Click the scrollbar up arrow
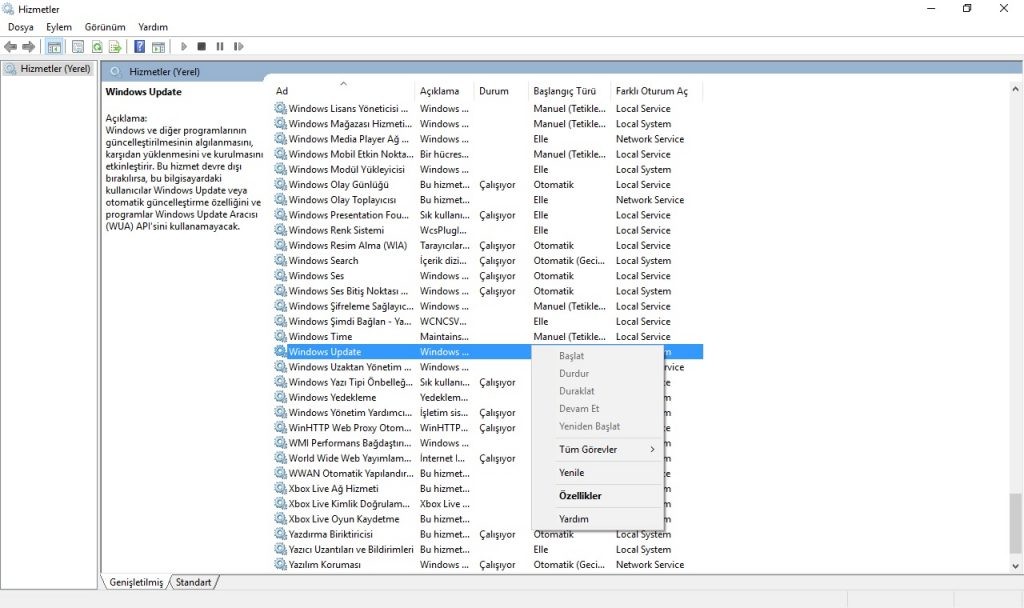 [1015, 88]
